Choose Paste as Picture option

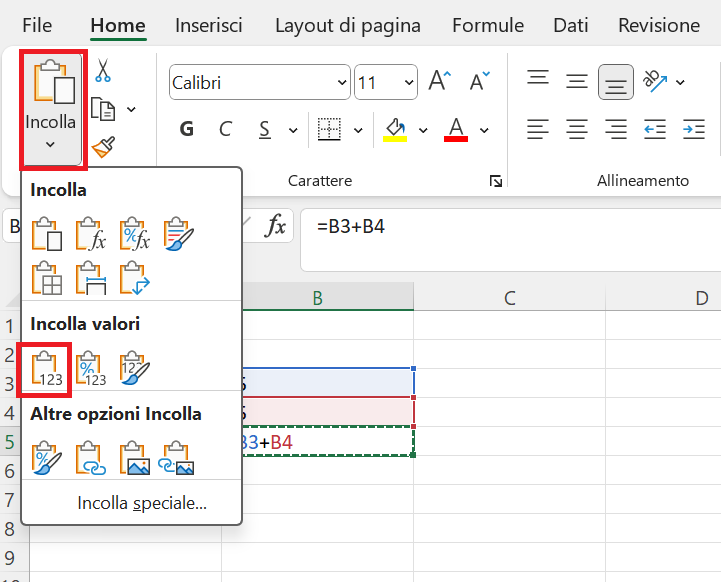point(135,458)
